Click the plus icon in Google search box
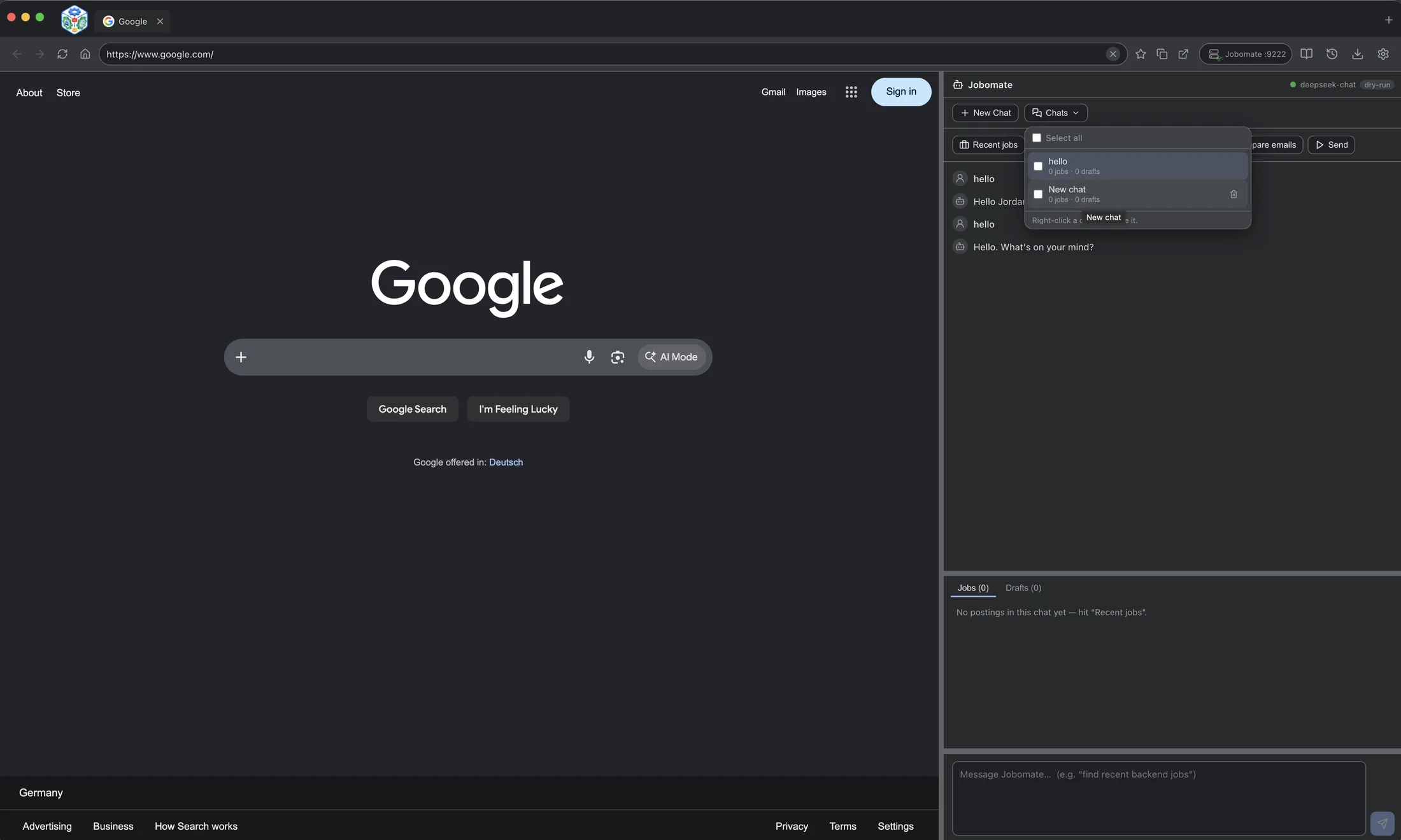 [x=241, y=357]
